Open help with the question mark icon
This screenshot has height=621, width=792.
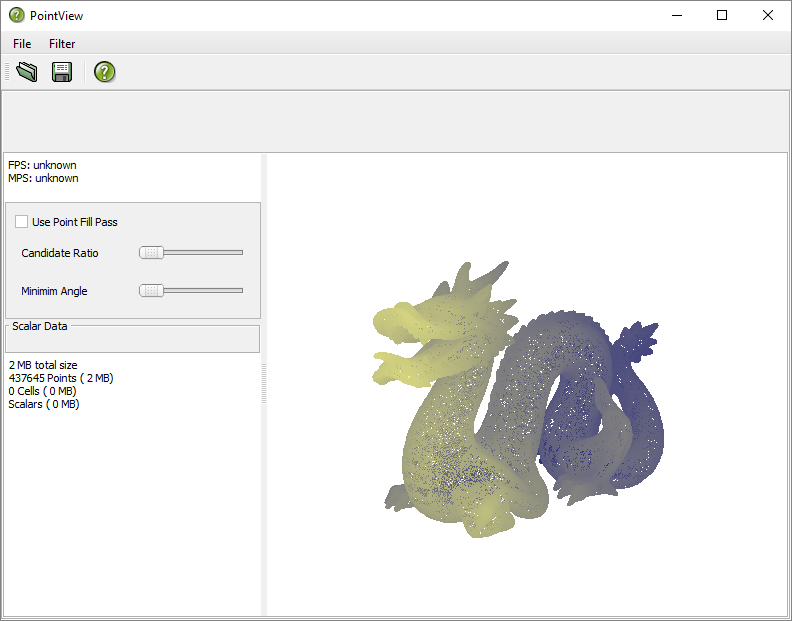pos(105,72)
